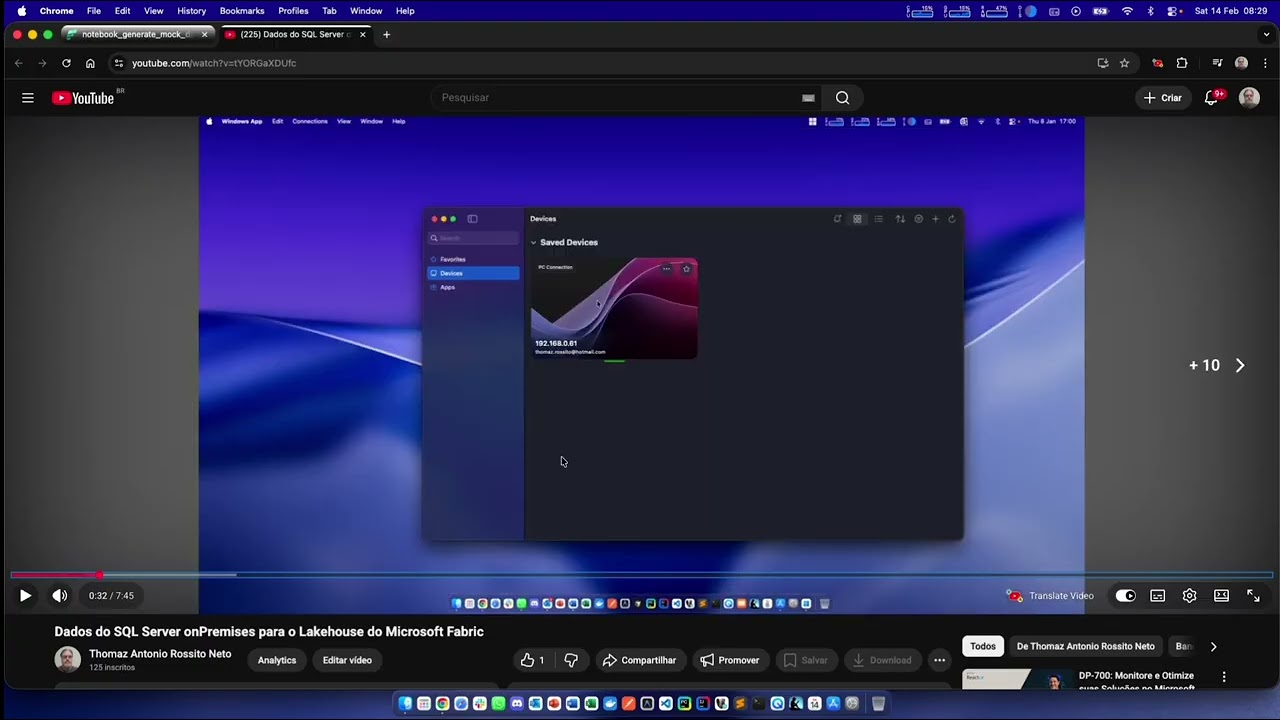The height and width of the screenshot is (720, 1280).
Task: Click the Criar button
Action: tap(1163, 98)
